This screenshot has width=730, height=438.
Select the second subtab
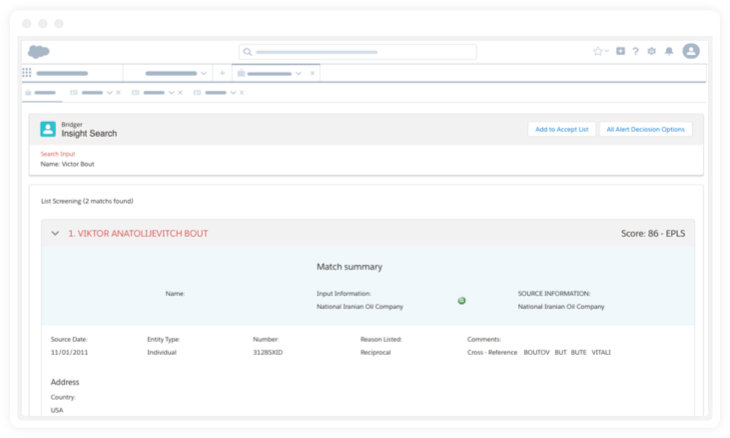[x=87, y=93]
